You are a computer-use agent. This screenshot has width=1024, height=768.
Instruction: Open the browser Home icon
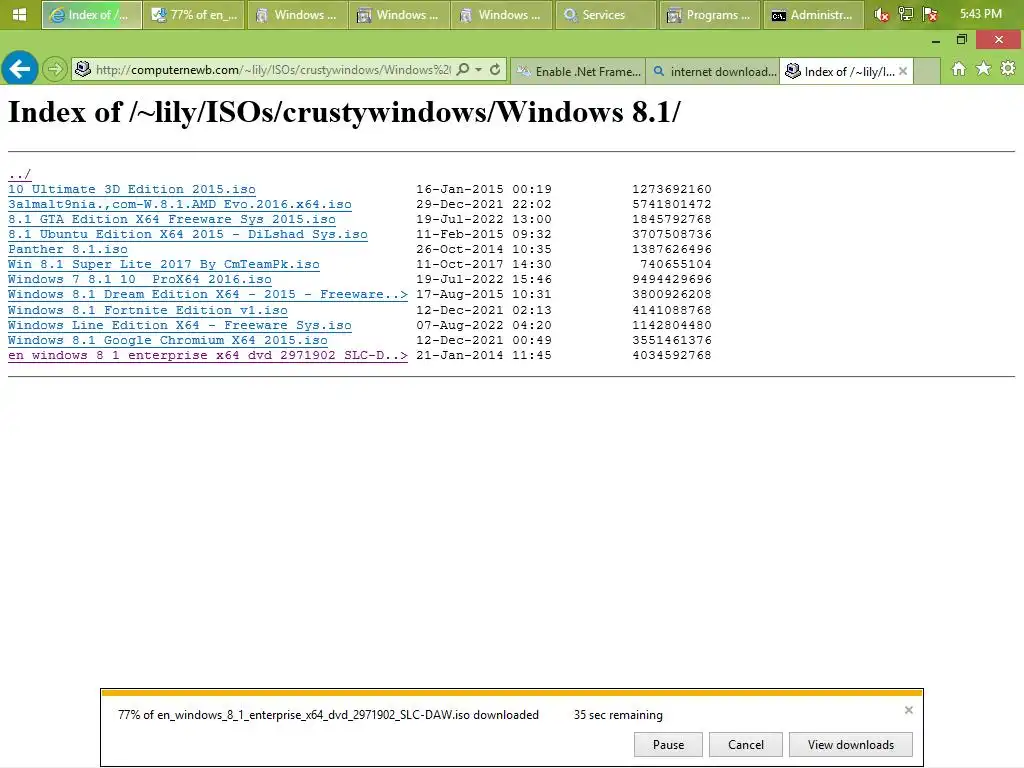point(959,69)
